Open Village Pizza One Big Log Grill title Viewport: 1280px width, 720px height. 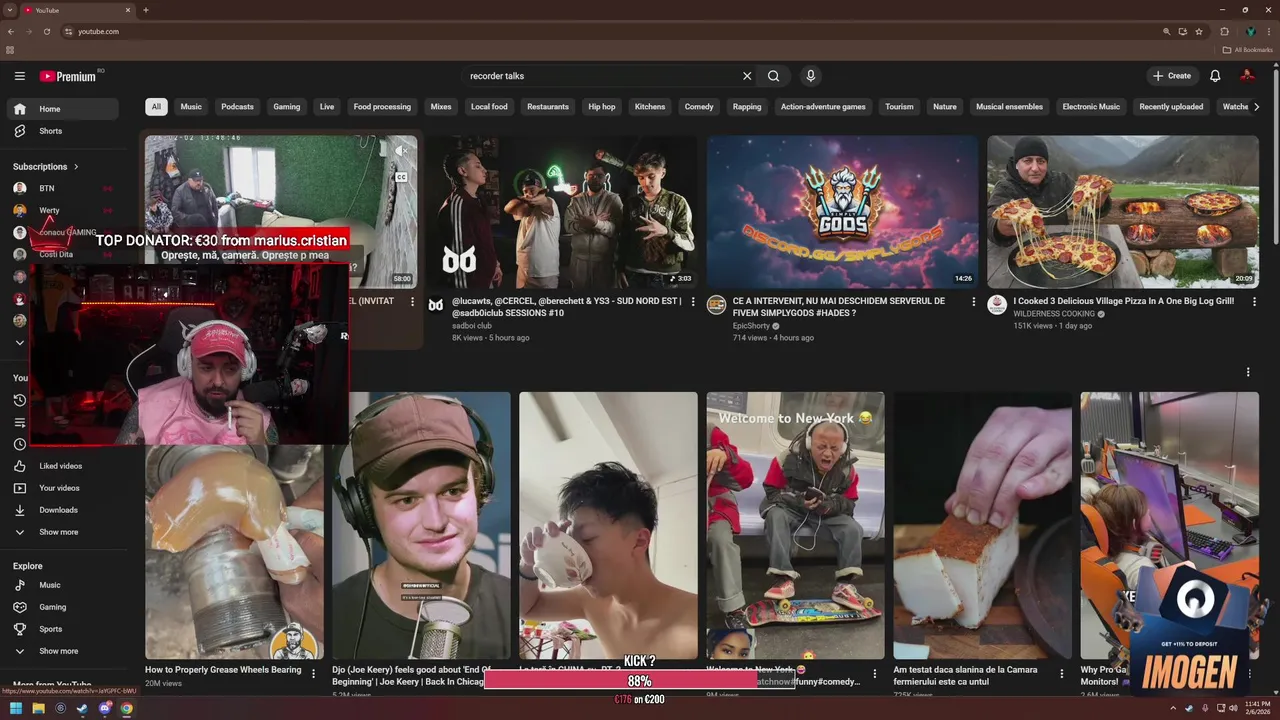pos(1124,301)
